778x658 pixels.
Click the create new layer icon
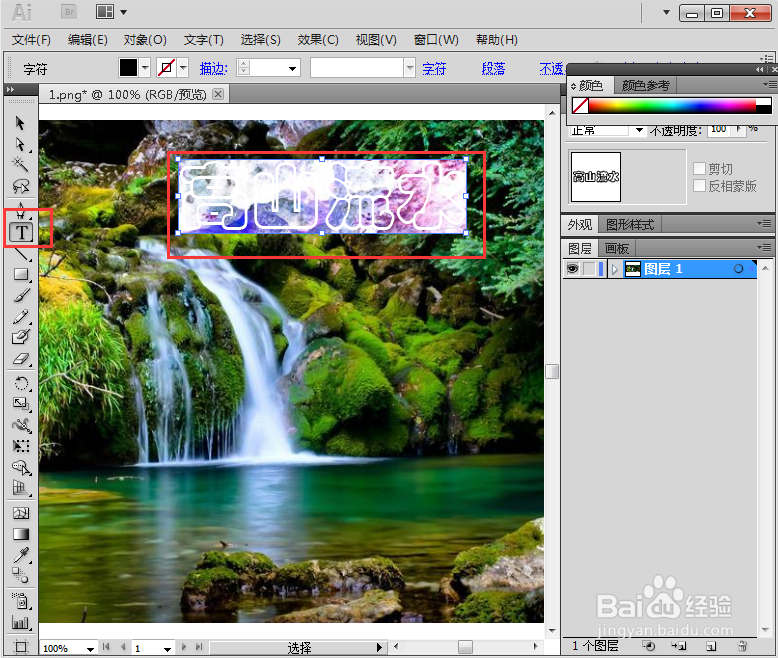coord(711,646)
